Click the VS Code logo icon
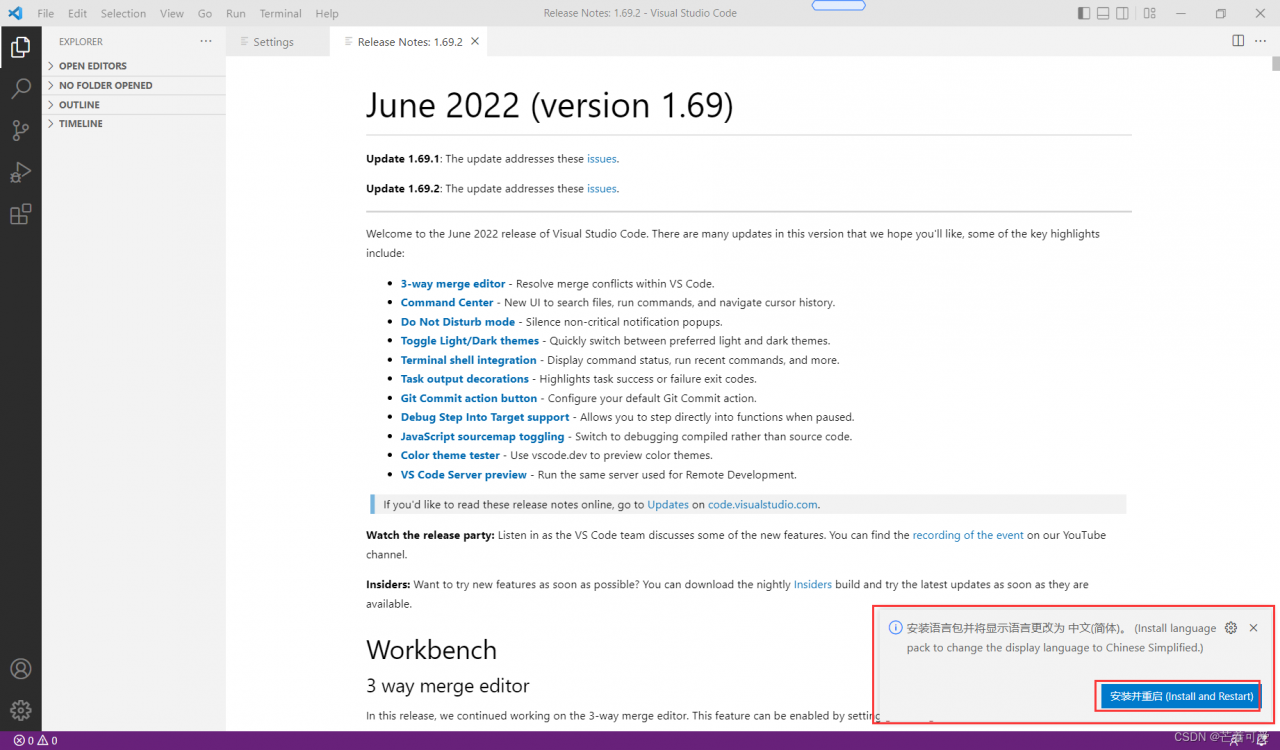This screenshot has height=750, width=1280. pyautogui.click(x=15, y=13)
